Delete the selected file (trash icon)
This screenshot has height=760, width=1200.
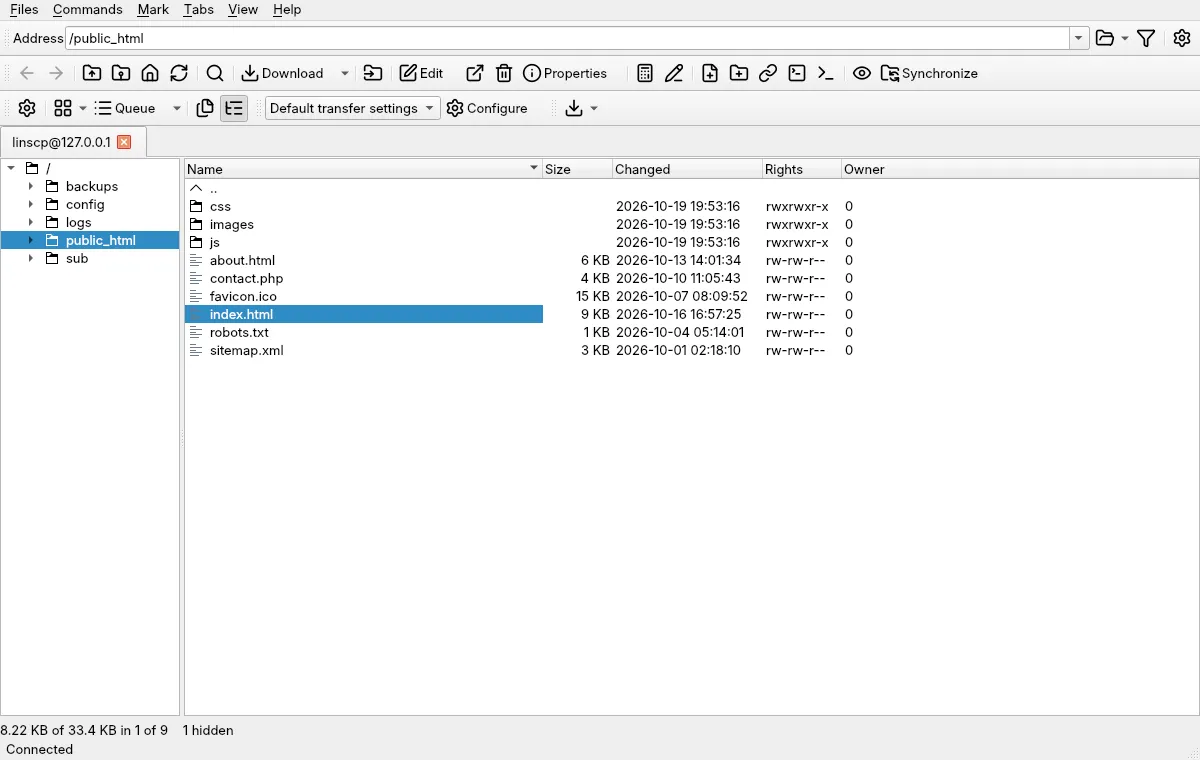pyautogui.click(x=504, y=73)
